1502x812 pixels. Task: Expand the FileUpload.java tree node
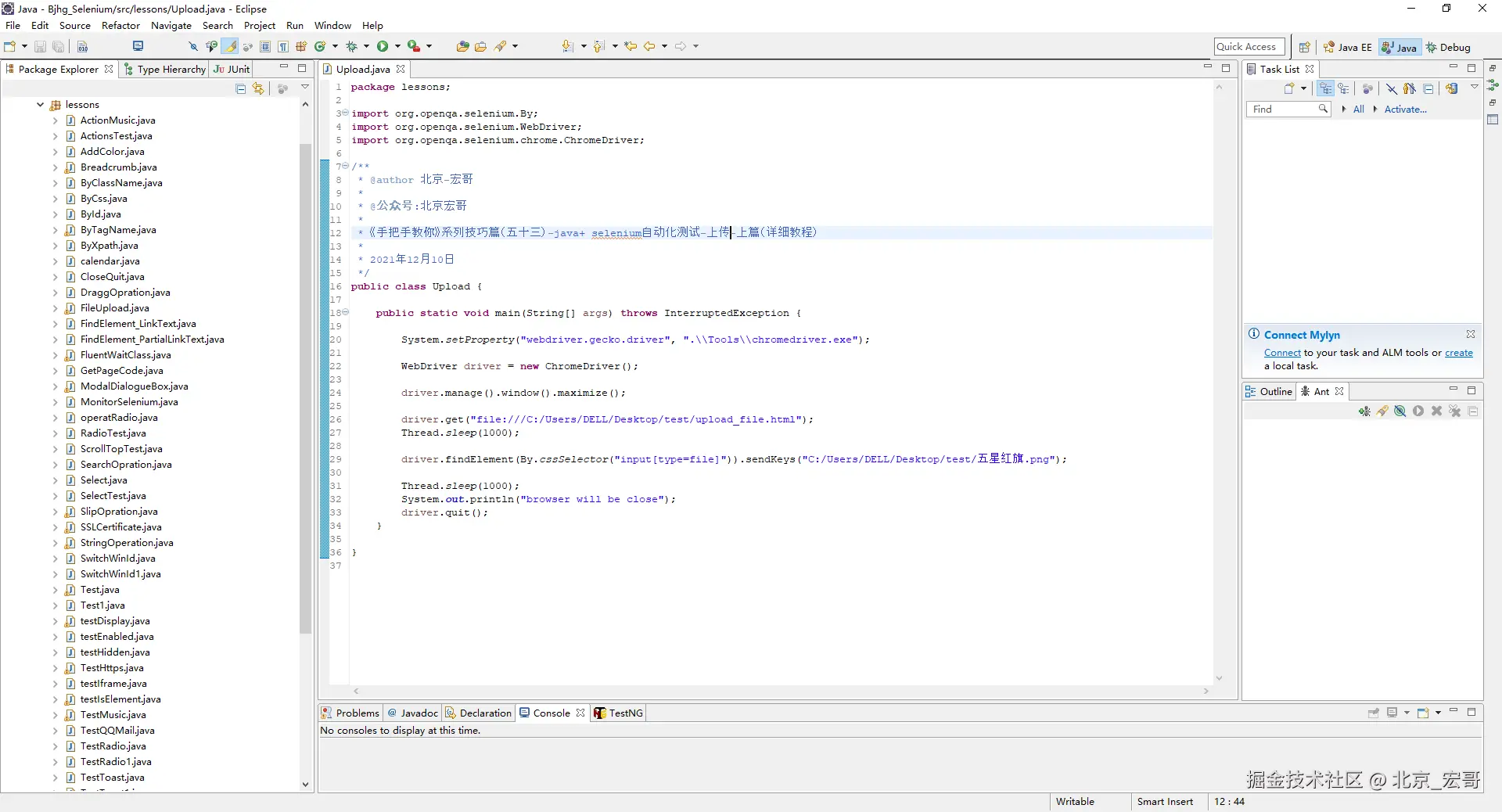pos(55,308)
